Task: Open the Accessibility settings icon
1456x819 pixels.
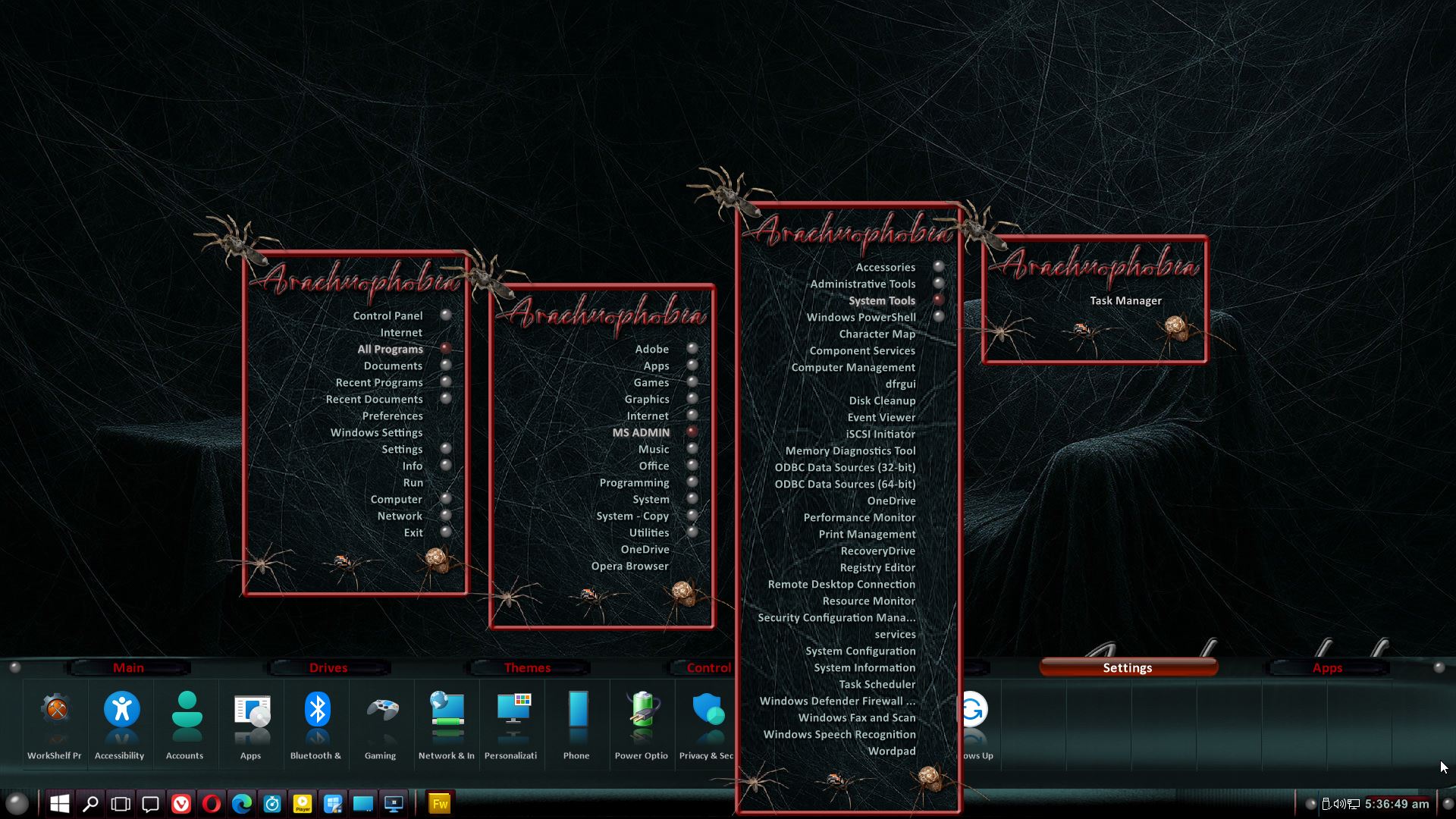Action: pyautogui.click(x=121, y=710)
